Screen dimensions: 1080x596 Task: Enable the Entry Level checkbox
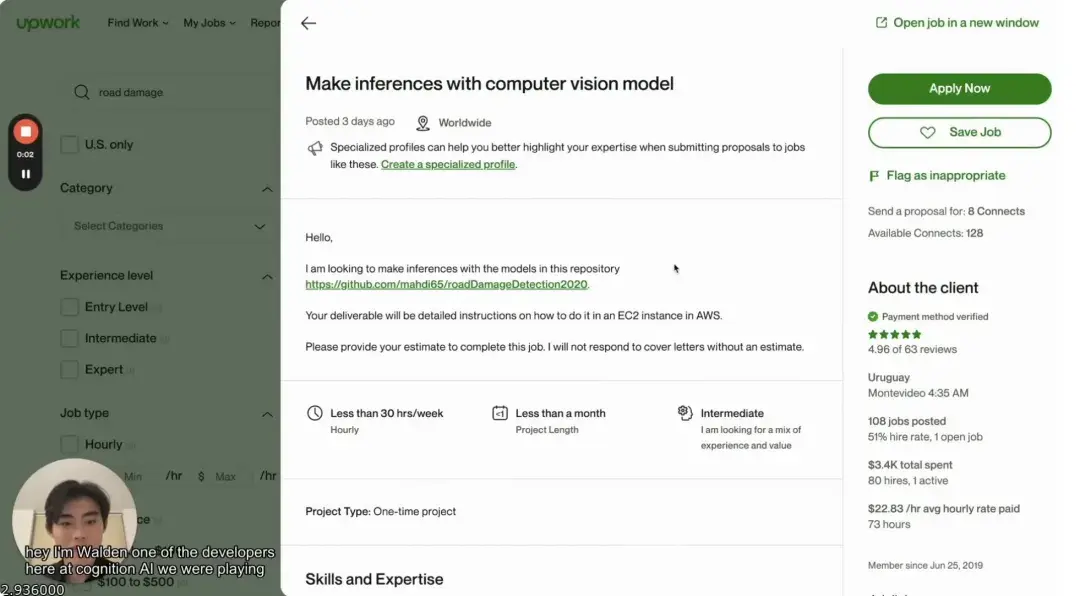(x=69, y=307)
